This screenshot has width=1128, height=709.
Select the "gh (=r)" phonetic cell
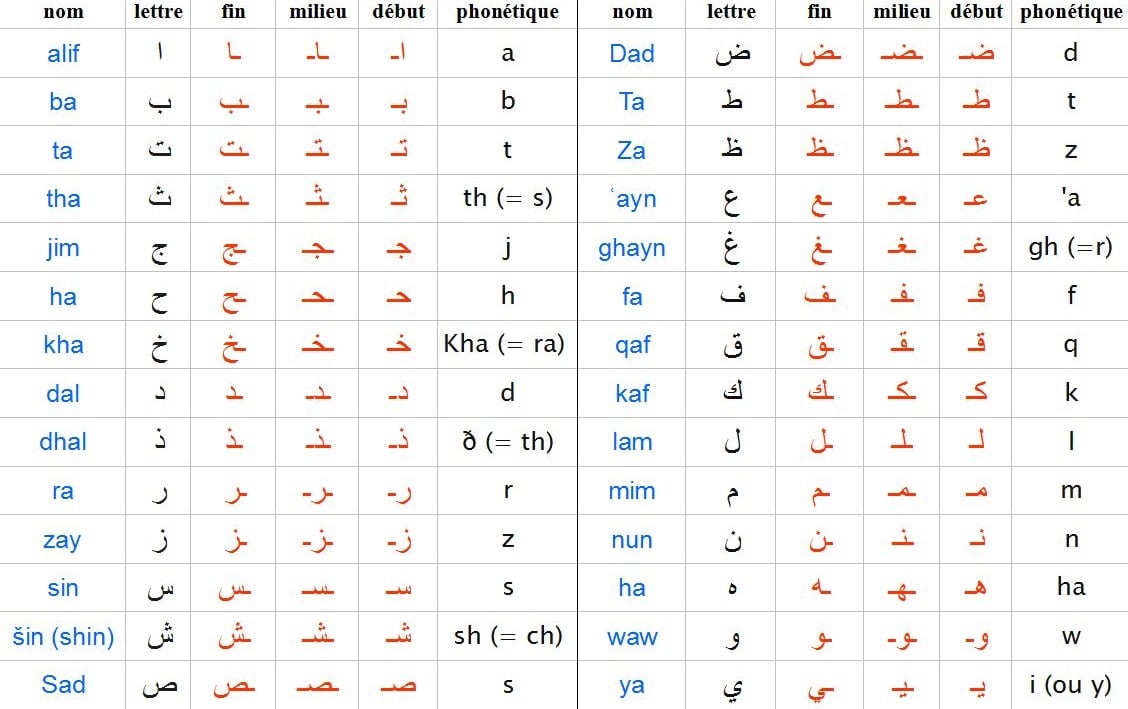coord(1070,247)
